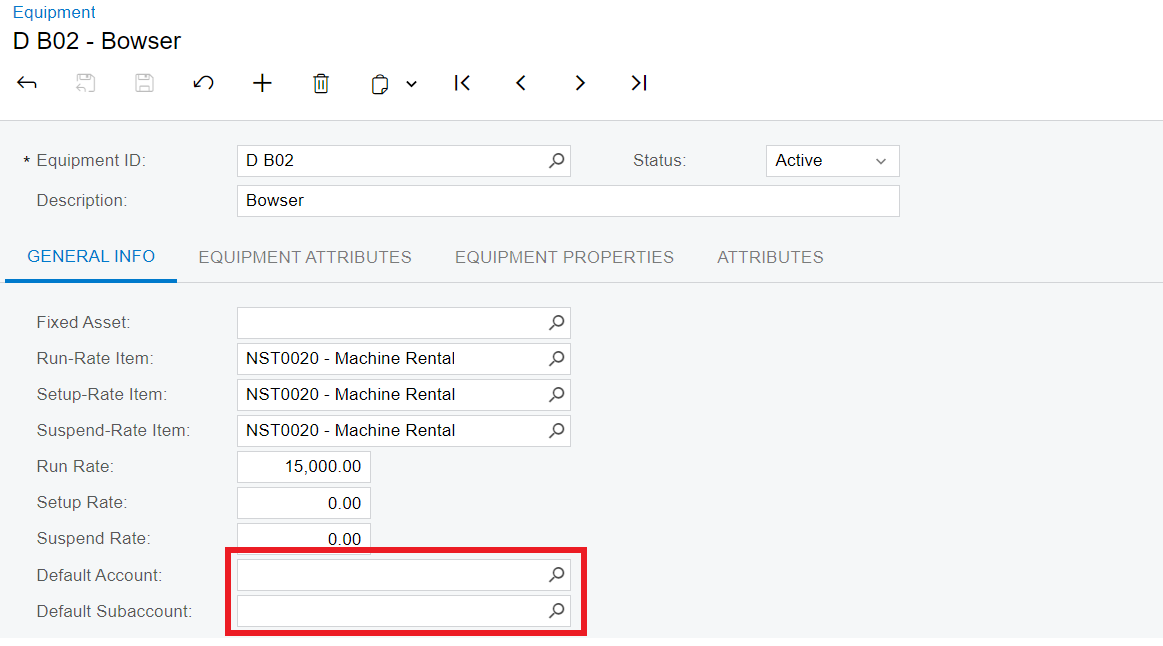Click the 'D B02 - Bowser' page title
Image resolution: width=1163 pixels, height=646 pixels.
coord(97,41)
